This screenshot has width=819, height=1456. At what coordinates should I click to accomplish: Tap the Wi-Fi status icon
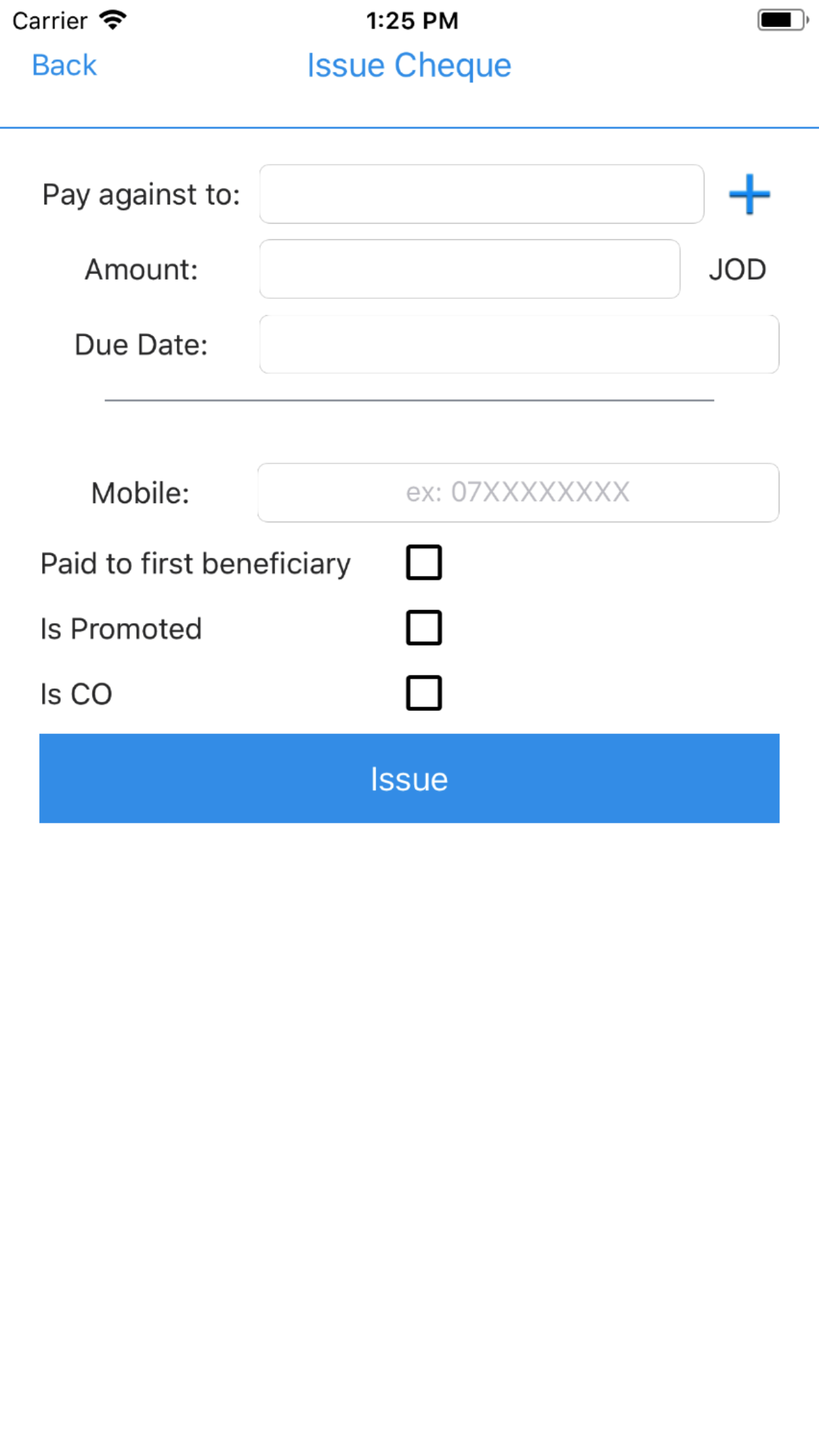point(113,20)
